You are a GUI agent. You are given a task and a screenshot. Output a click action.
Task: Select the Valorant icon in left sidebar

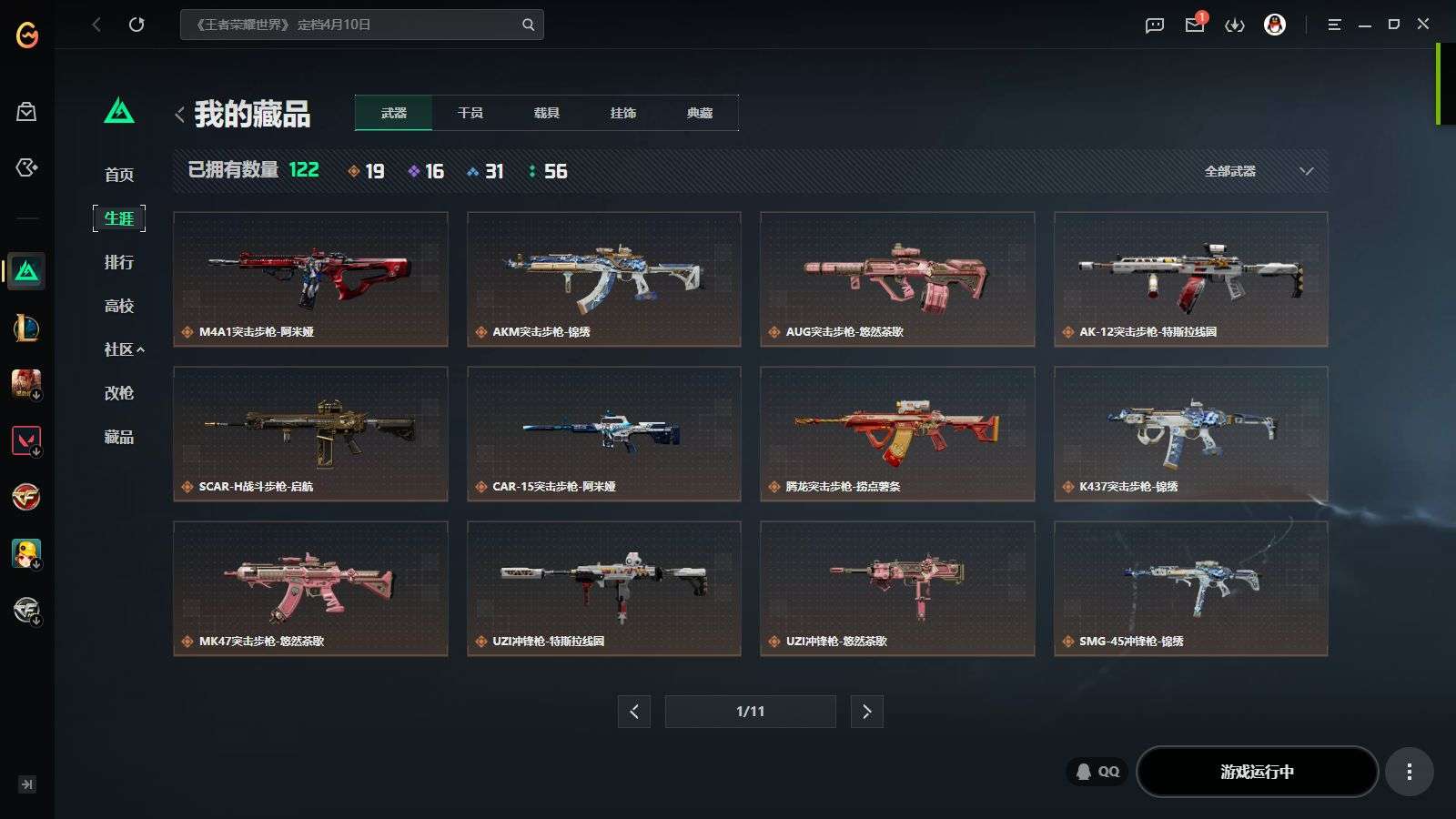click(x=26, y=440)
